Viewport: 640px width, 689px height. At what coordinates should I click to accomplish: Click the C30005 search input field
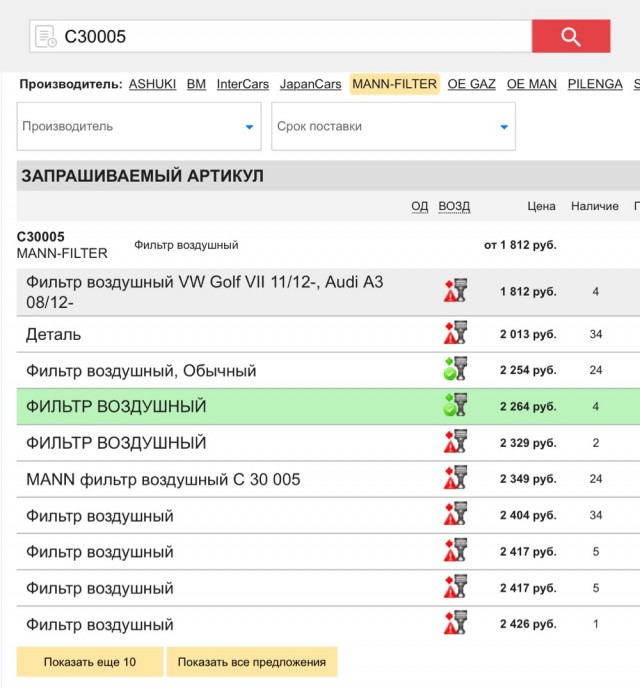[x=280, y=36]
